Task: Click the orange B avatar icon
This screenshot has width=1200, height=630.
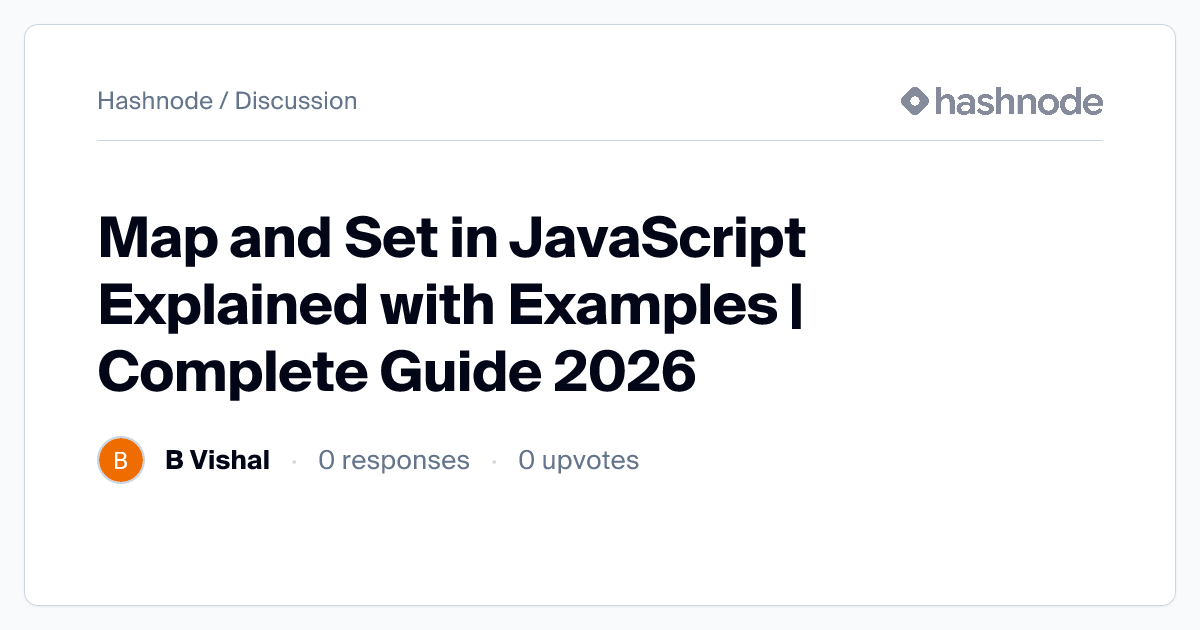Action: tap(121, 460)
